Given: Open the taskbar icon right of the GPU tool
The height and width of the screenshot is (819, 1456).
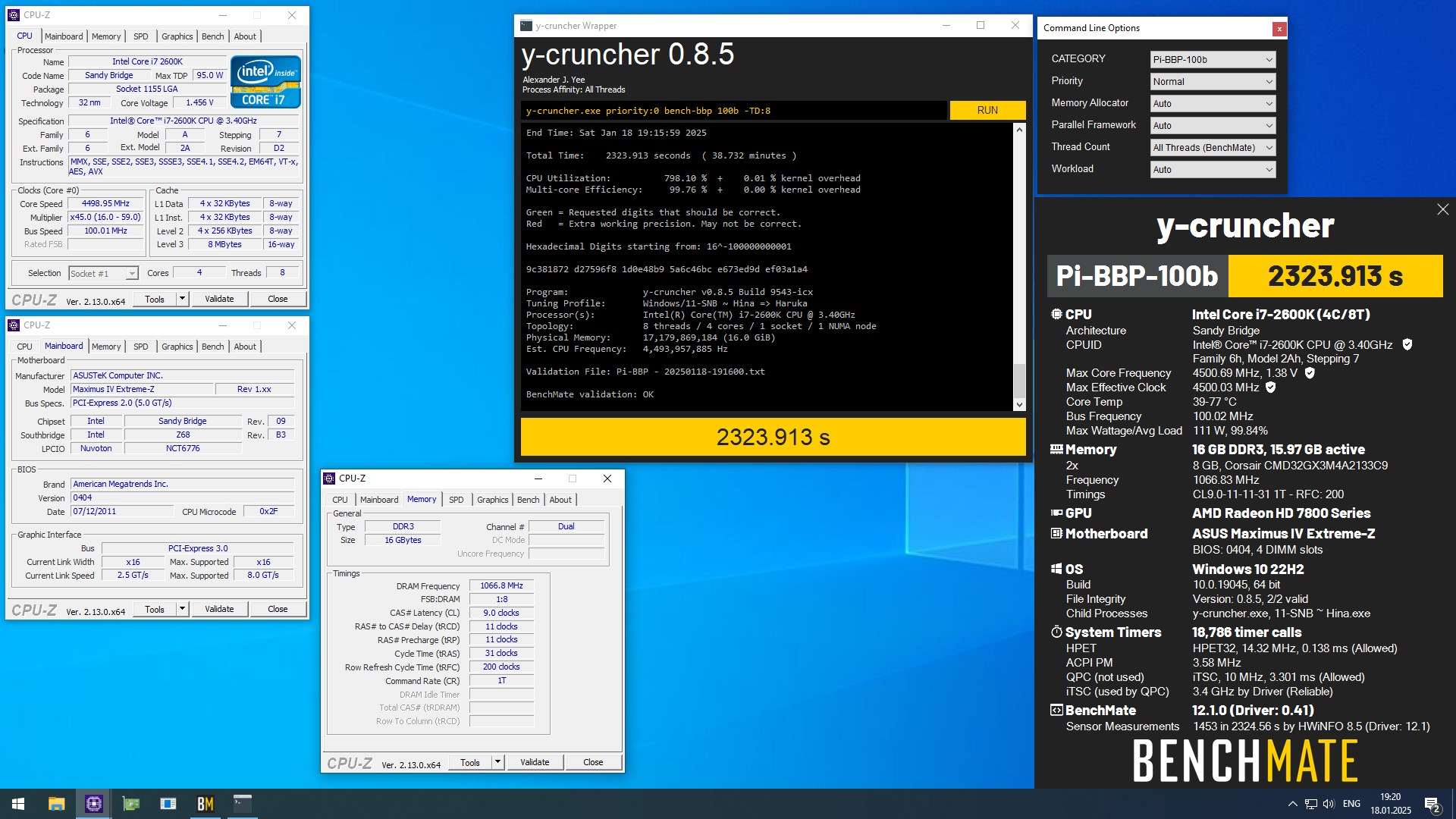Looking at the screenshot, I should coord(168,804).
